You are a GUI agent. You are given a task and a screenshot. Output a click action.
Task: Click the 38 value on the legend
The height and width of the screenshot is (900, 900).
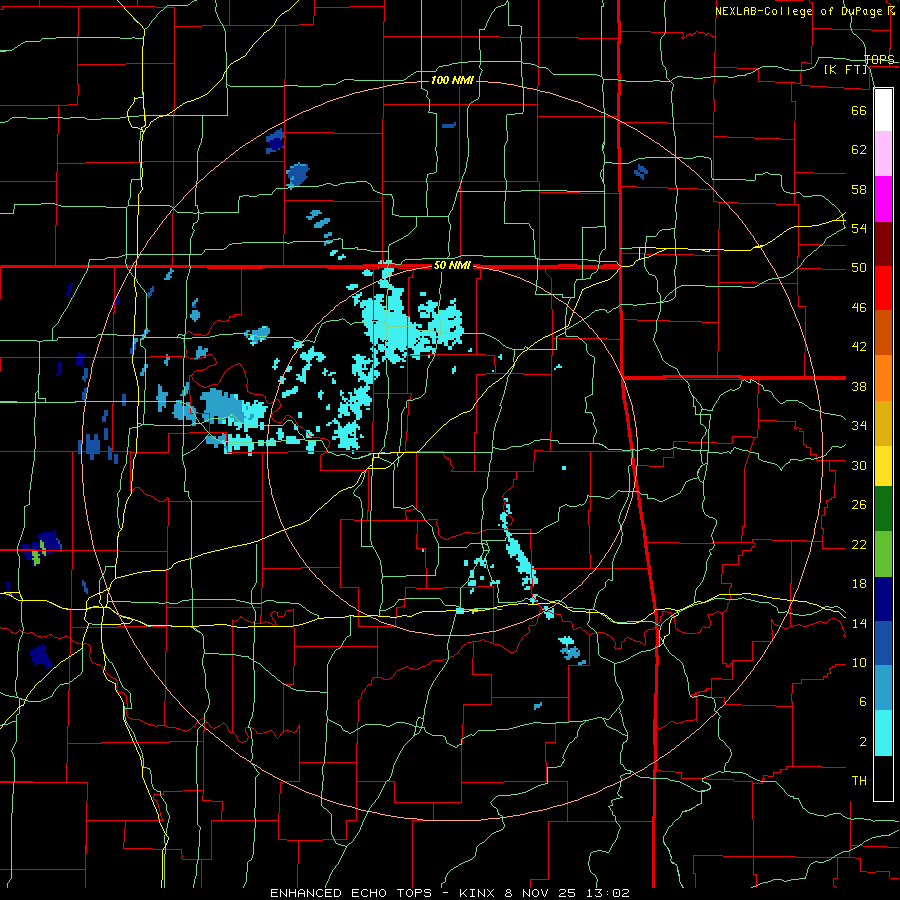(x=859, y=386)
